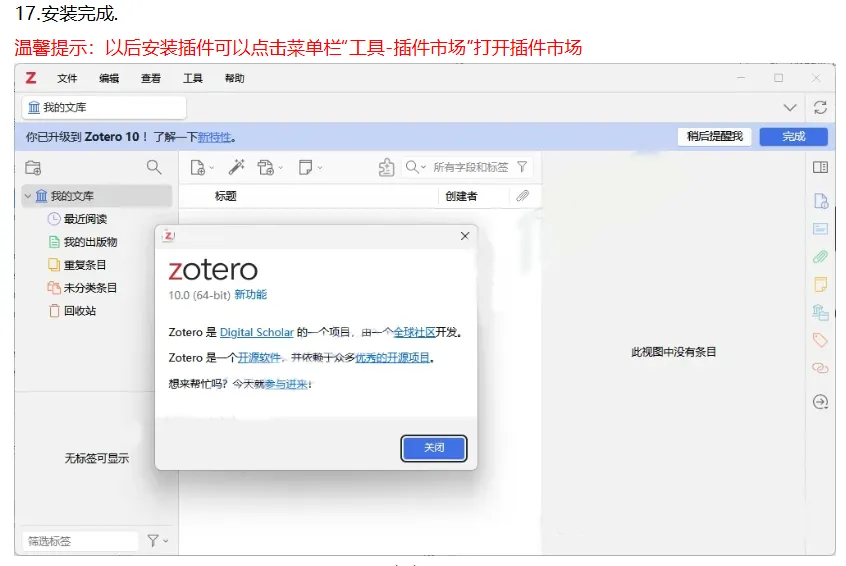Click the 此视图中没有条目 text
Screen dimensions: 846x566
673,352
